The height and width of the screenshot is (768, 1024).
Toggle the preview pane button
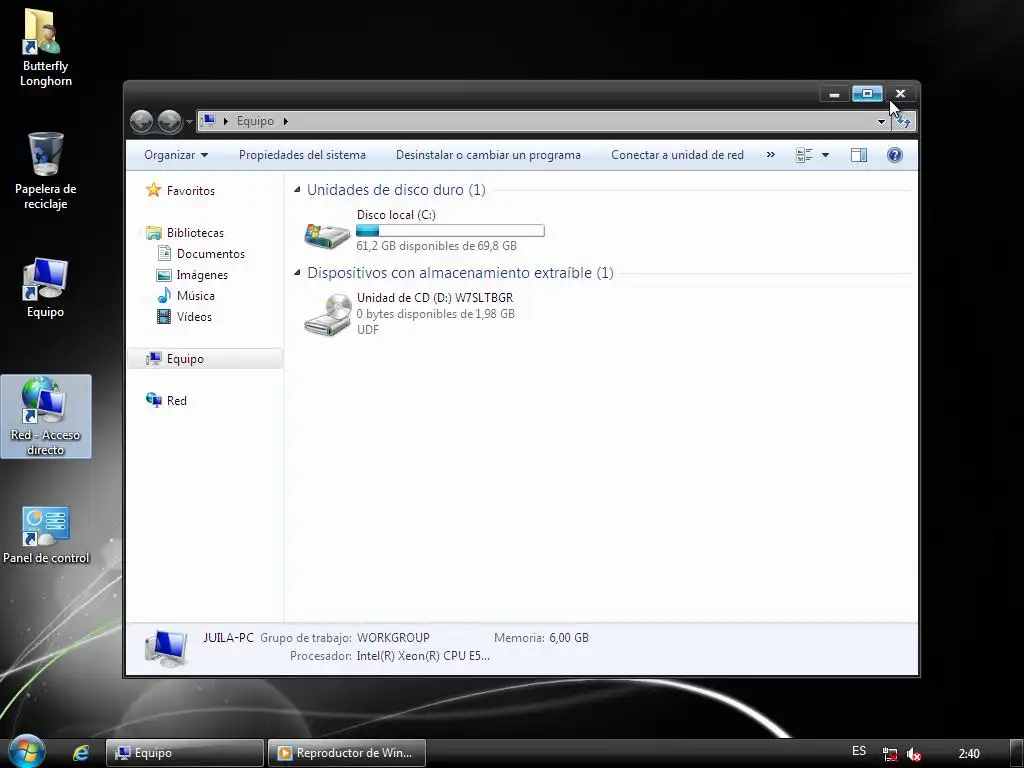pos(859,155)
